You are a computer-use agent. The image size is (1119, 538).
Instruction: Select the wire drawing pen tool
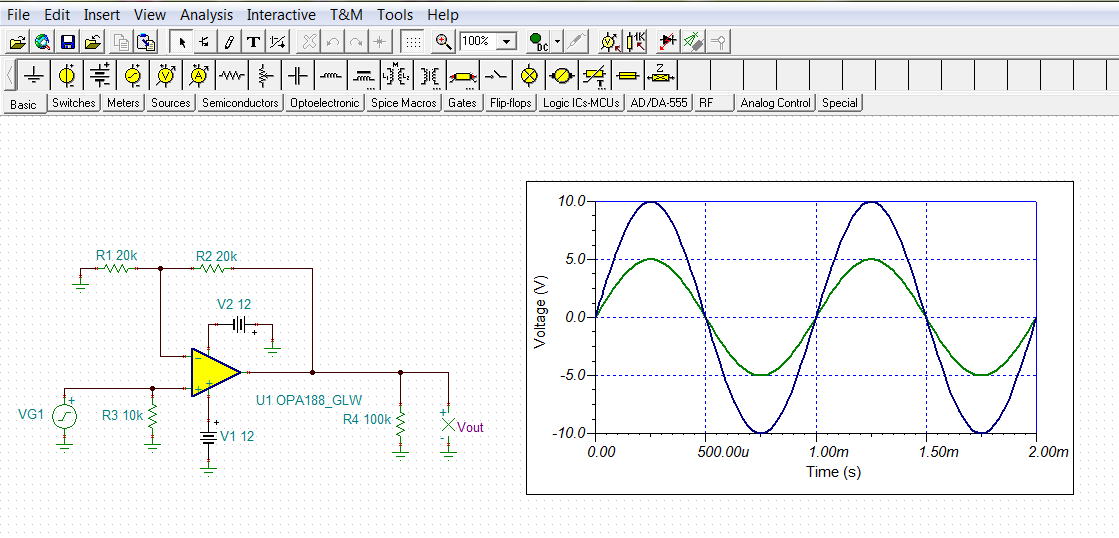point(229,42)
